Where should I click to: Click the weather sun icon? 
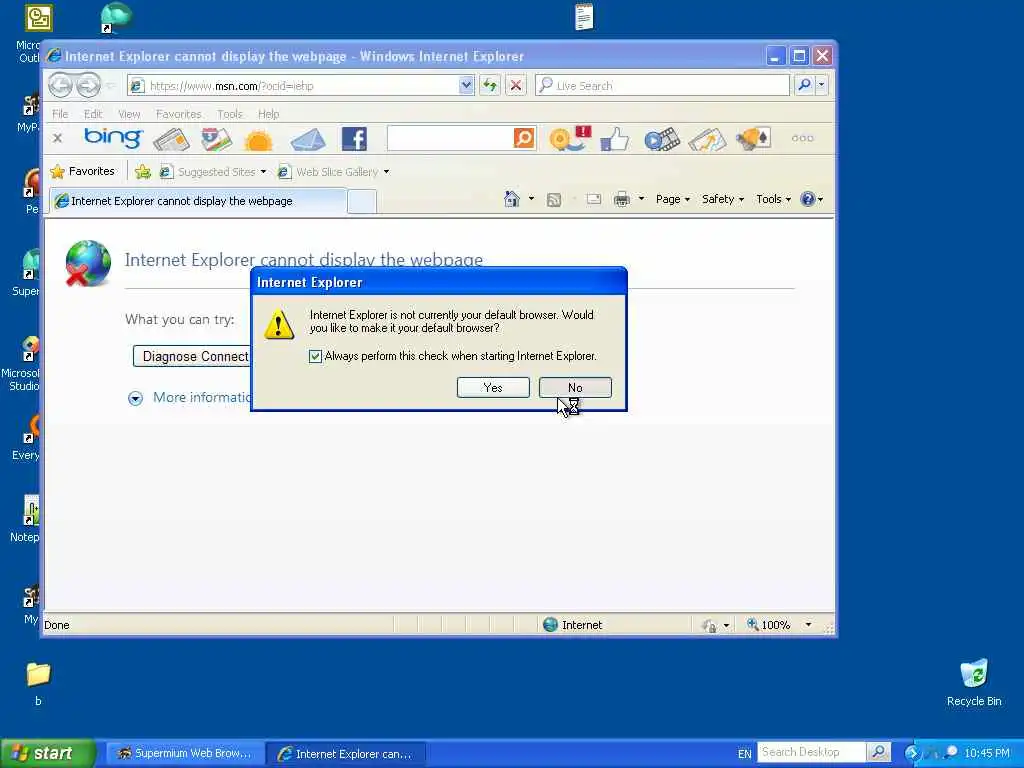pyautogui.click(x=259, y=140)
